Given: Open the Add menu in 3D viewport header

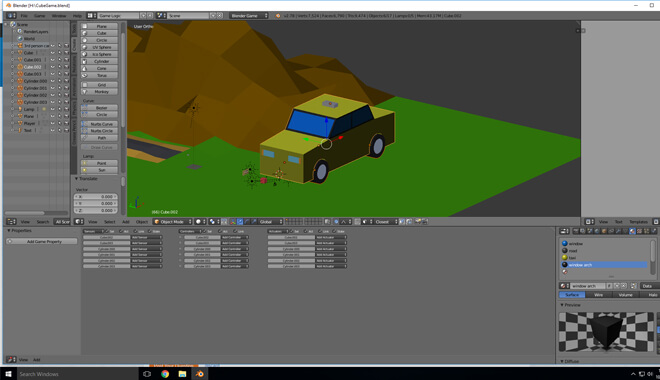Looking at the screenshot, I should (126, 222).
